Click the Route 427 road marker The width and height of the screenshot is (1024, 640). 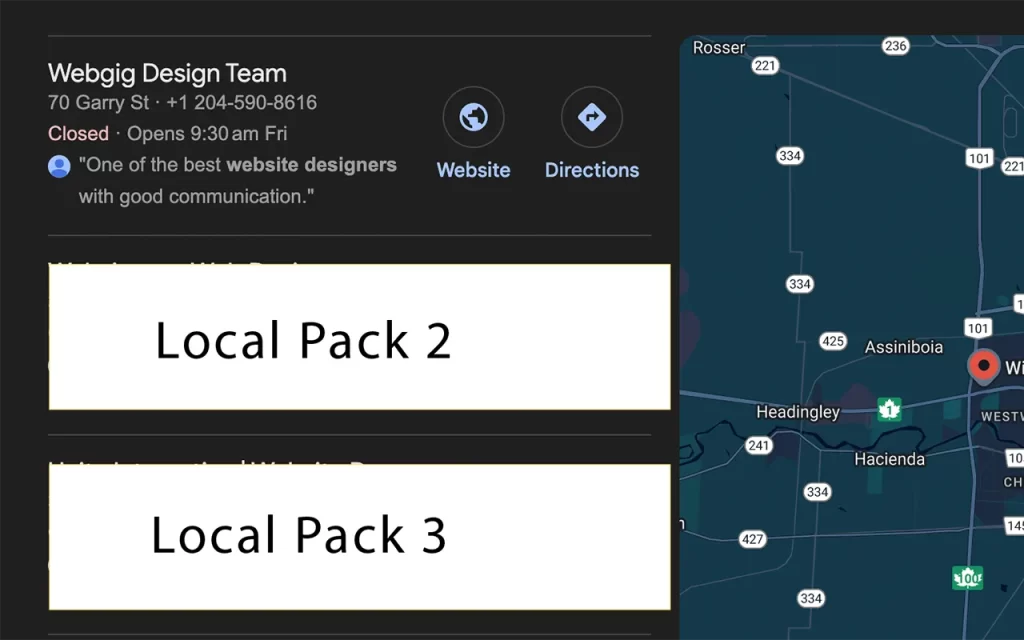[x=751, y=539]
